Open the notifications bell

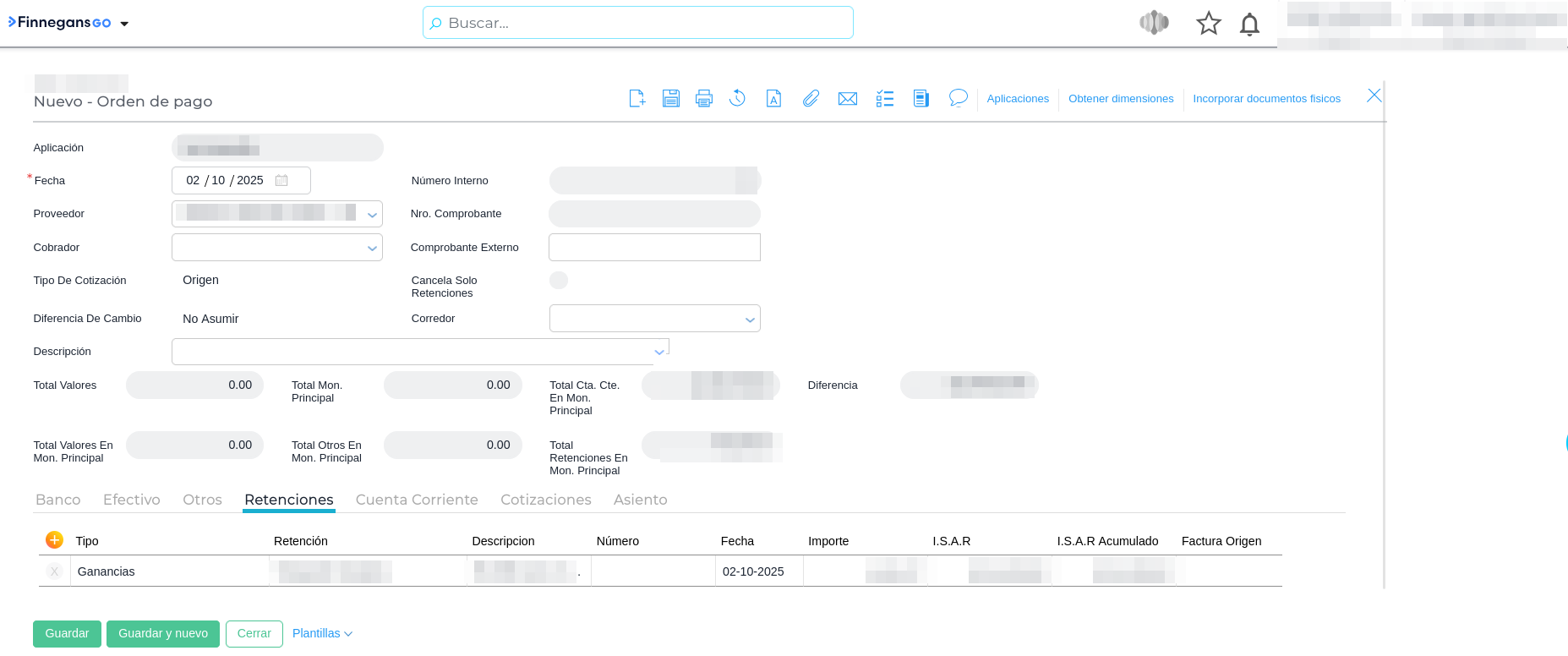click(1249, 24)
